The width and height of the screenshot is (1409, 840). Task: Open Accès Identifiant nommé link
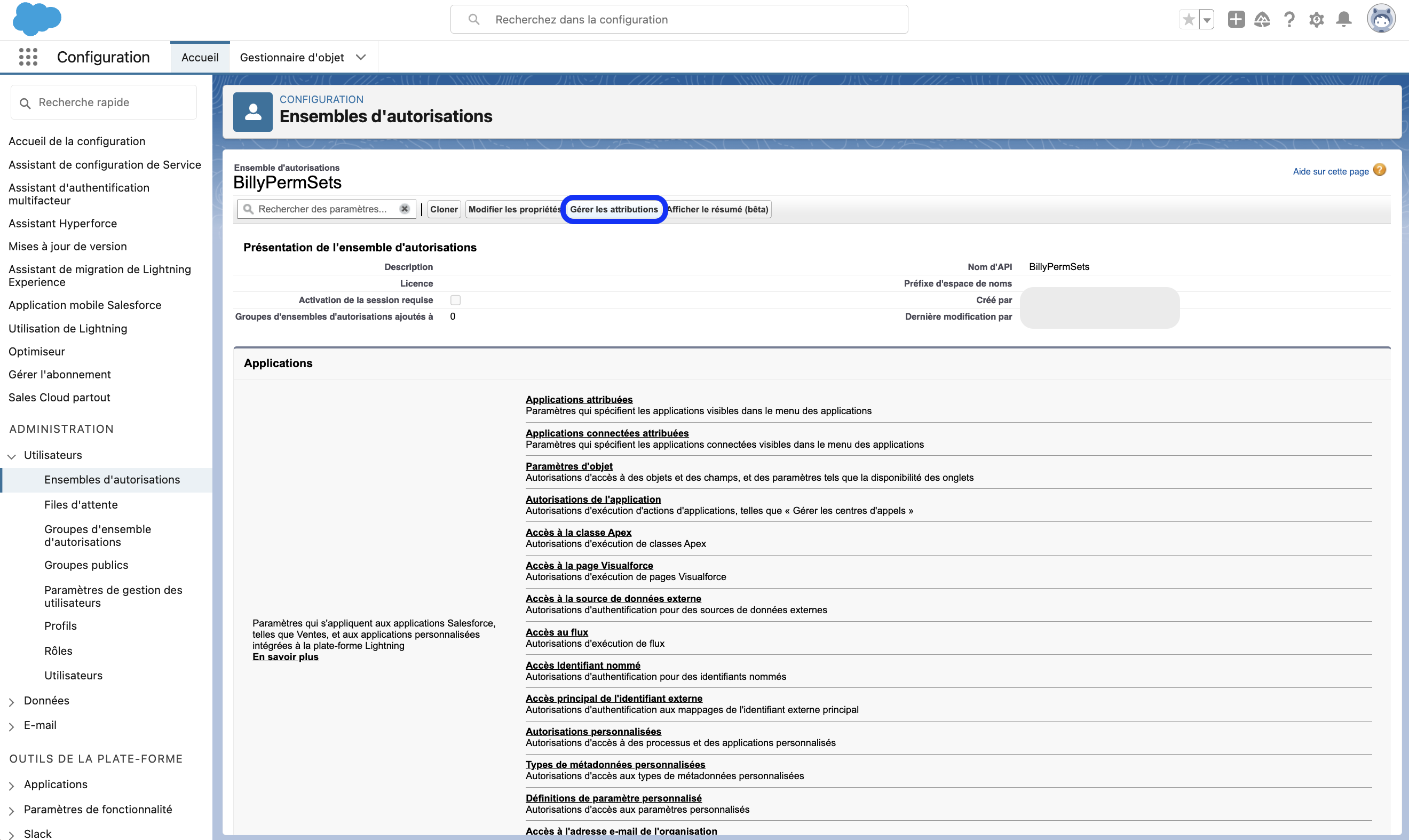pos(582,665)
